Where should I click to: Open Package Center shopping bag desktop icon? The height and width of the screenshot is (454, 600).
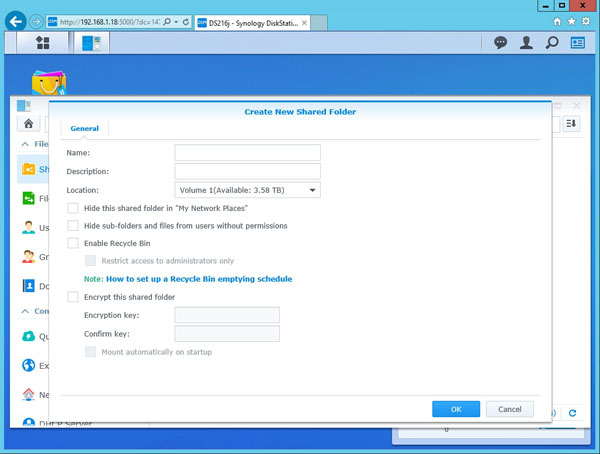point(49,83)
